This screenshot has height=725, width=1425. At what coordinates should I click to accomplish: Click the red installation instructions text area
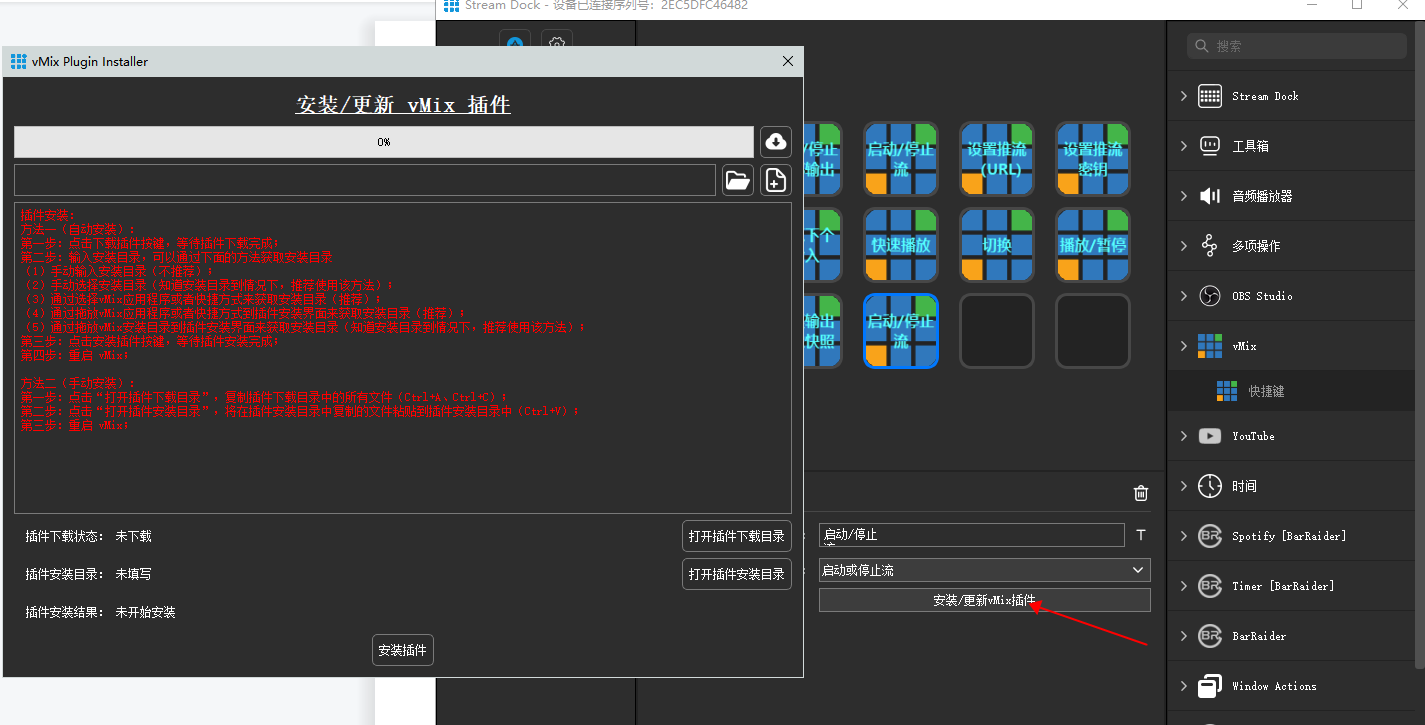(x=403, y=358)
